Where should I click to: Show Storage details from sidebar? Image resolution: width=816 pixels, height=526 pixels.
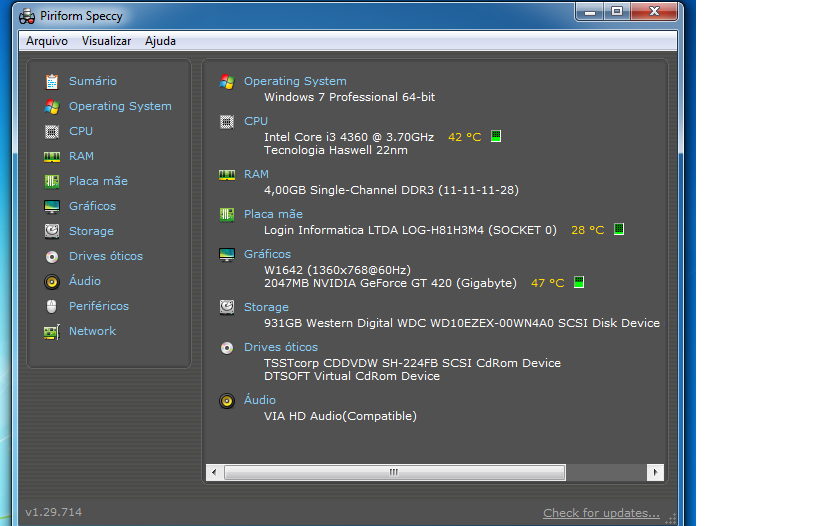click(x=91, y=231)
